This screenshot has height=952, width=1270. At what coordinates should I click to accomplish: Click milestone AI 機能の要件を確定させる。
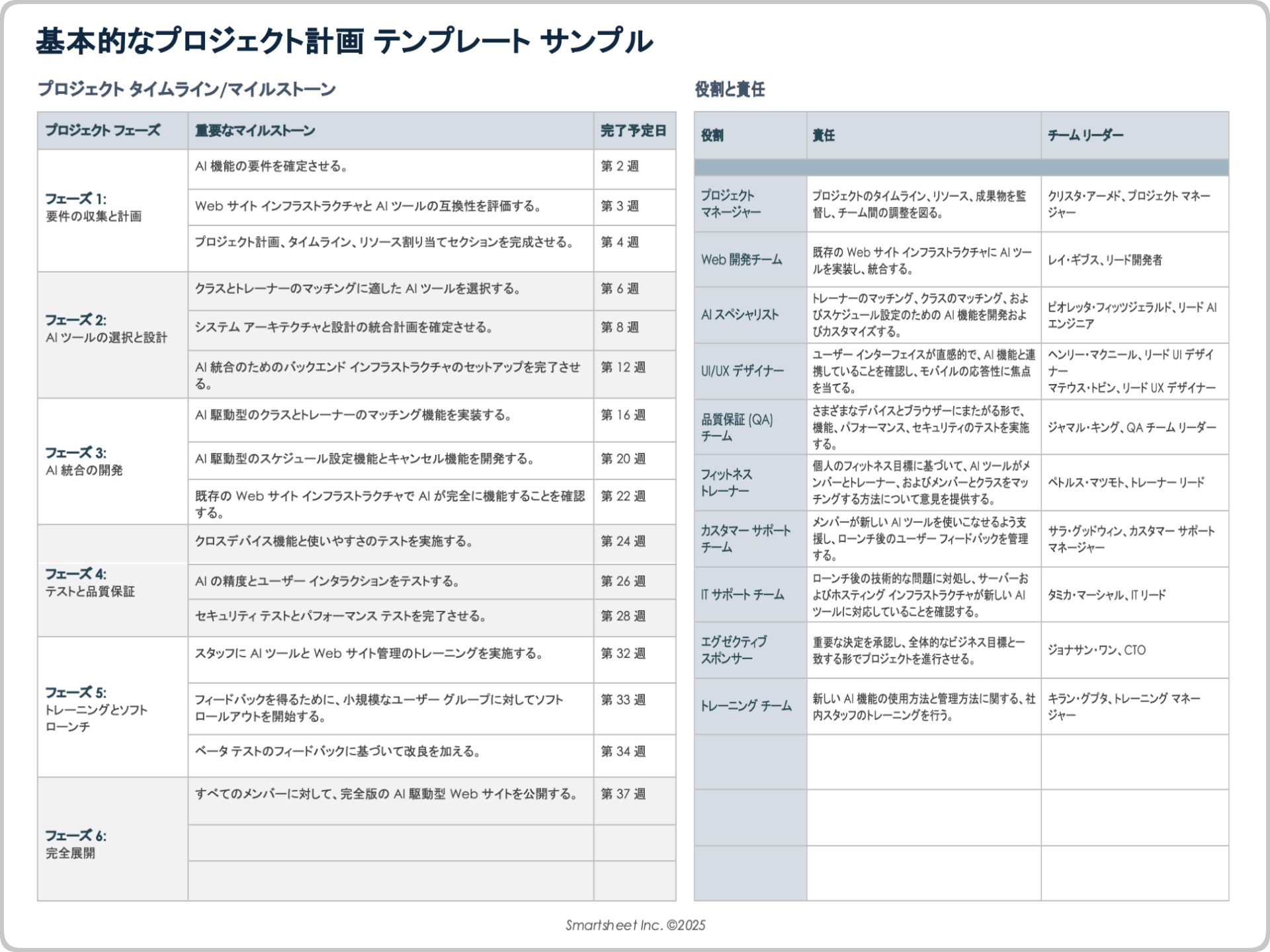(390, 169)
